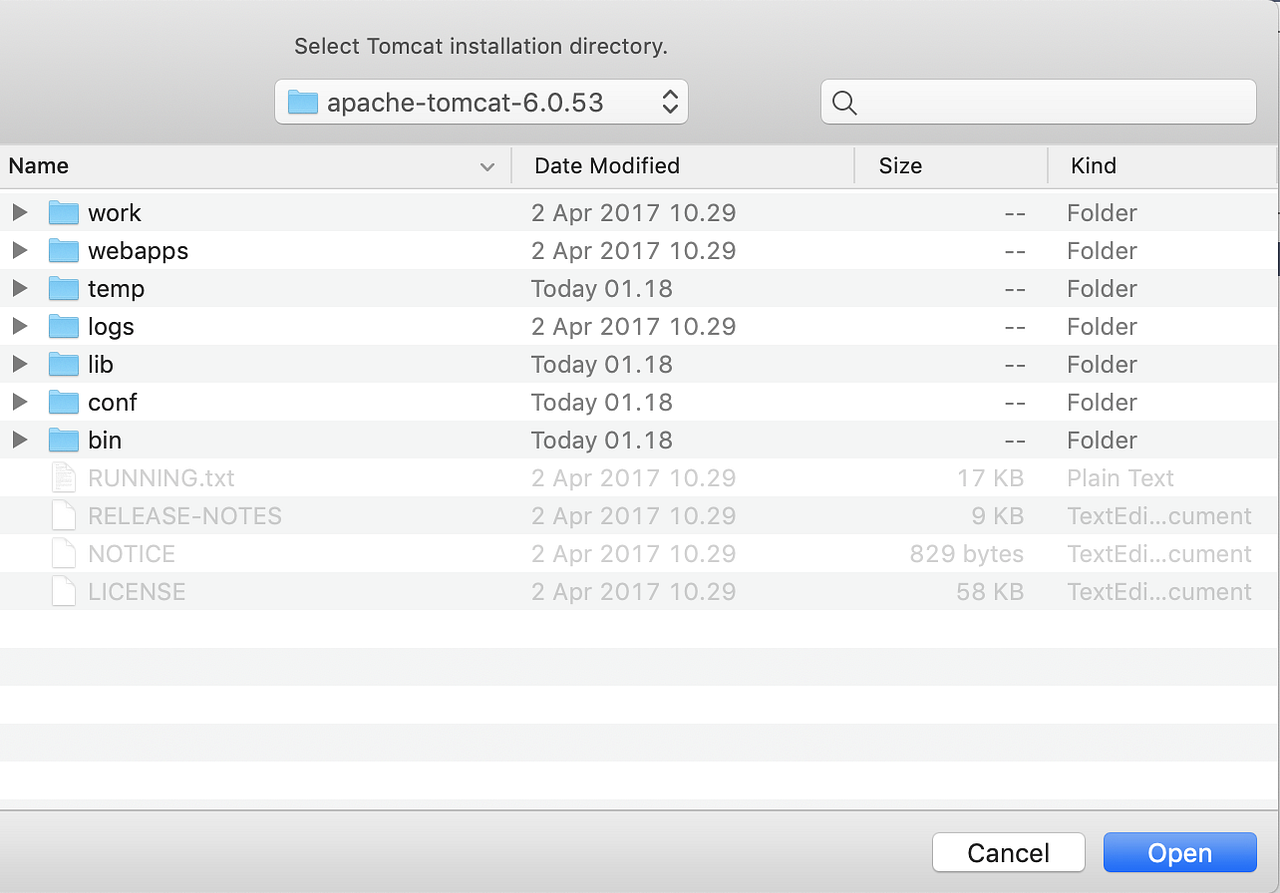Click the conf folder icon
This screenshot has width=1280, height=893.
coord(64,403)
